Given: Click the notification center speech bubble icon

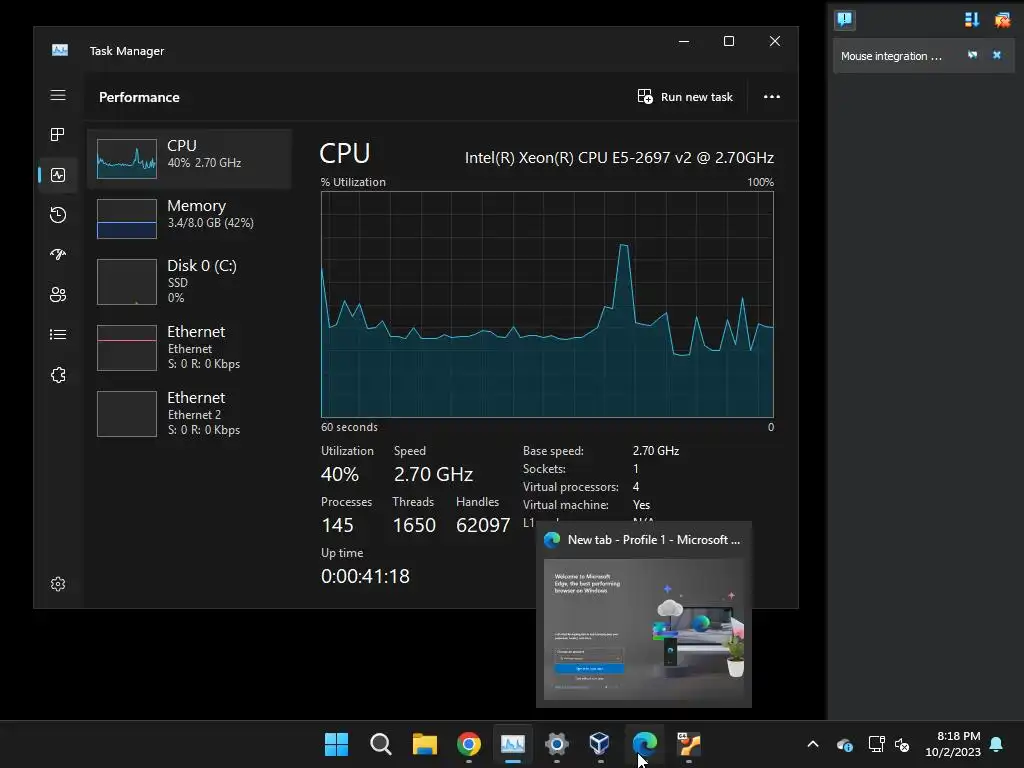Looking at the screenshot, I should pos(844,20).
